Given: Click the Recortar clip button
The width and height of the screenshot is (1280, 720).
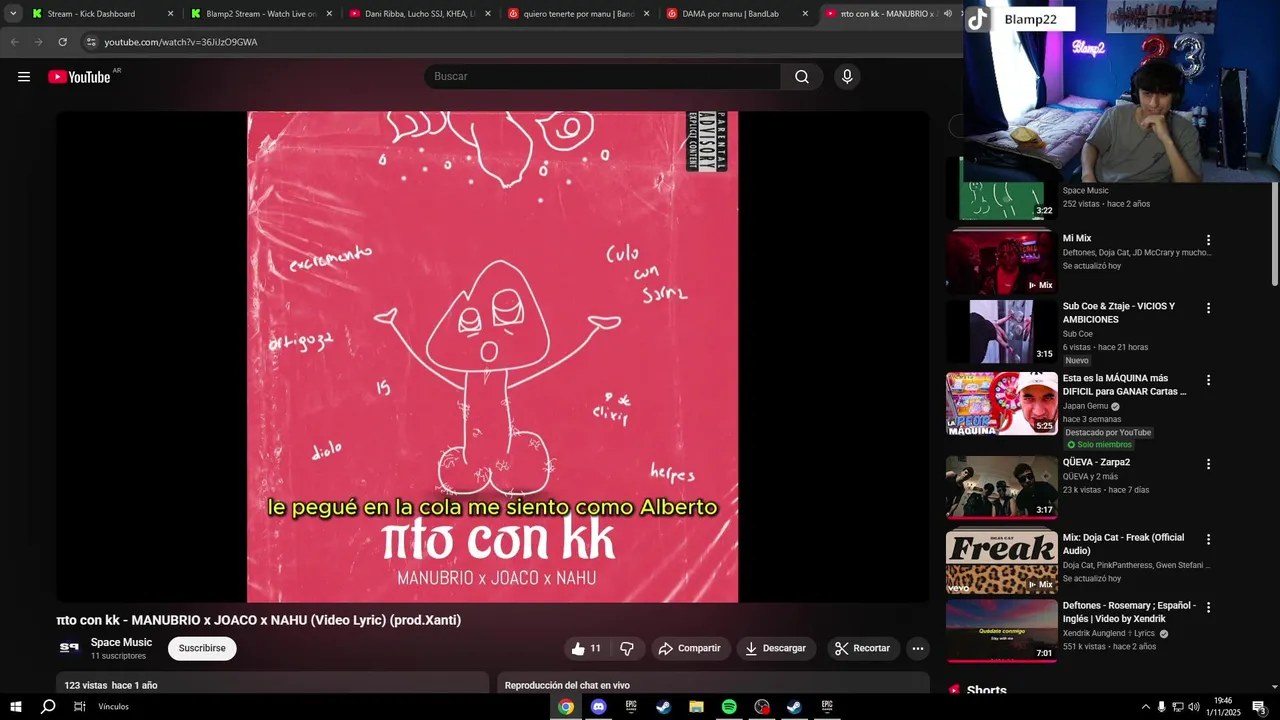Looking at the screenshot, I should 862,648.
